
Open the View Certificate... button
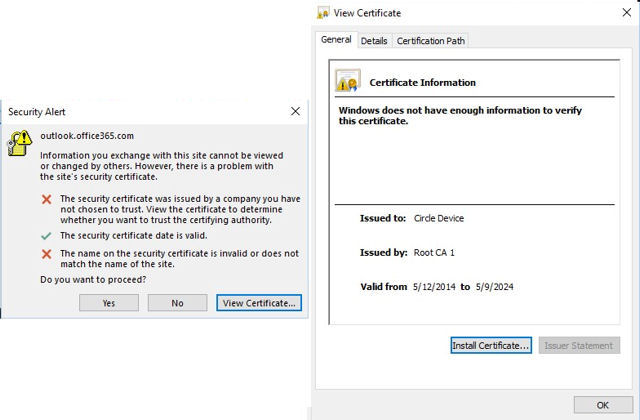pyautogui.click(x=259, y=303)
